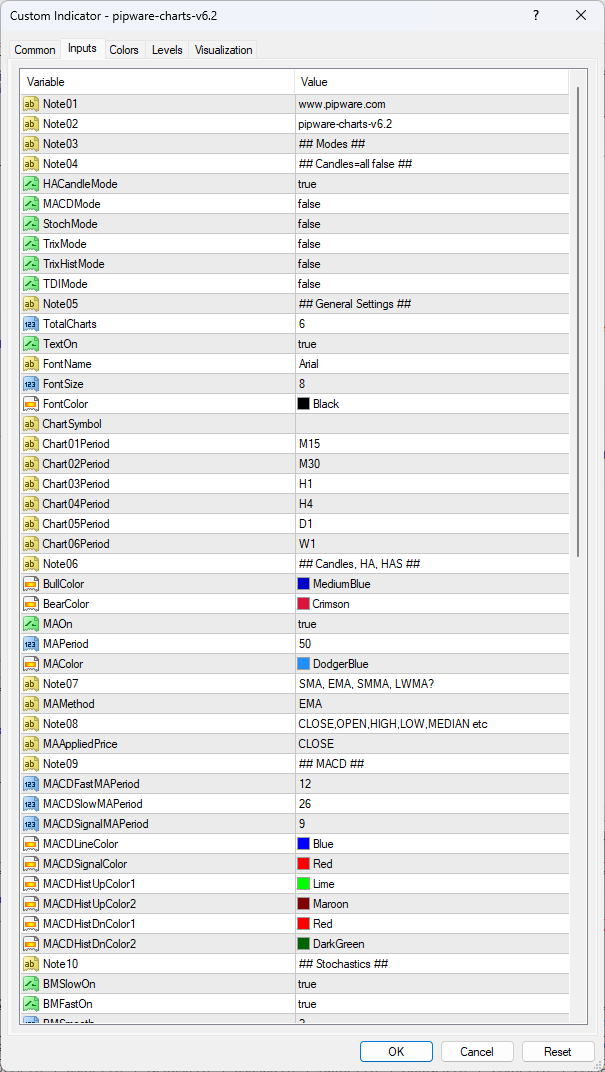
Task: Toggle the StochMode false value
Action: (x=309, y=224)
